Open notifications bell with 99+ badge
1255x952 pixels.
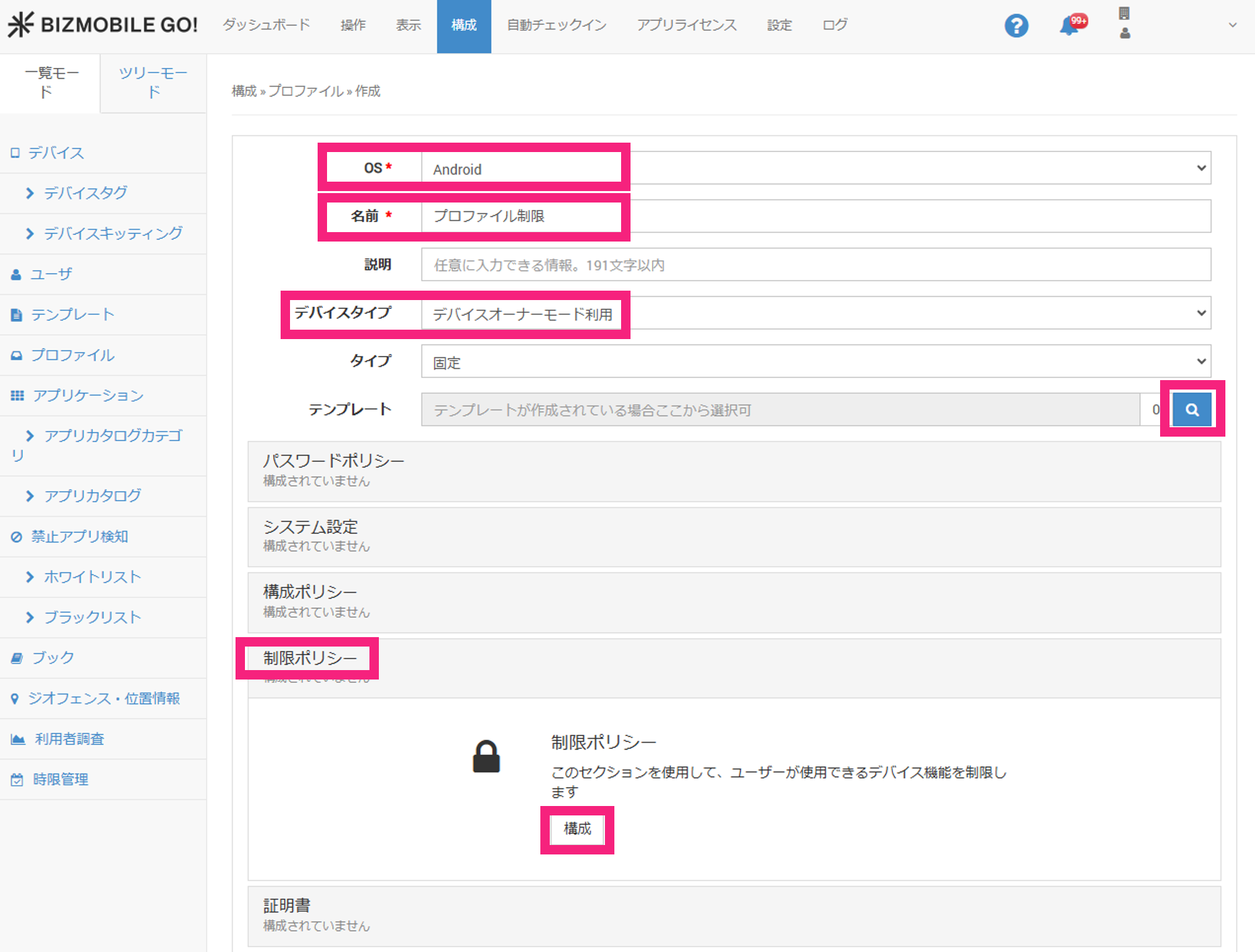click(1069, 26)
